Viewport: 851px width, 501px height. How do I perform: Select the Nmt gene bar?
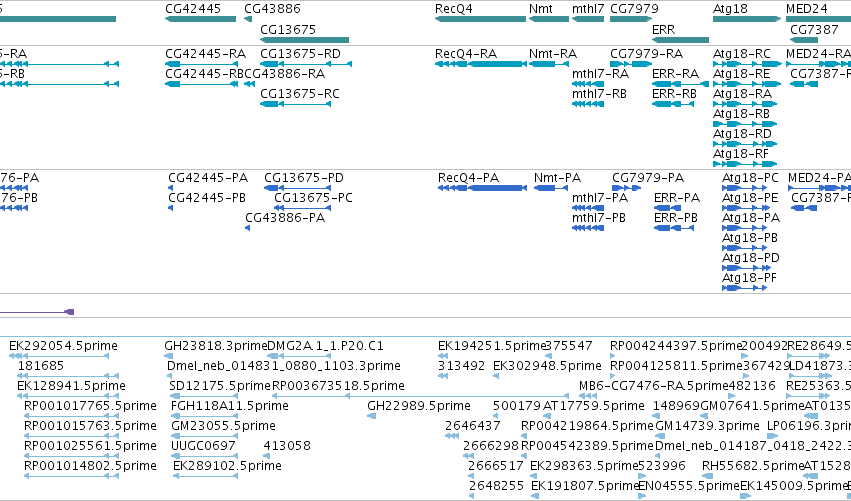coord(549,19)
